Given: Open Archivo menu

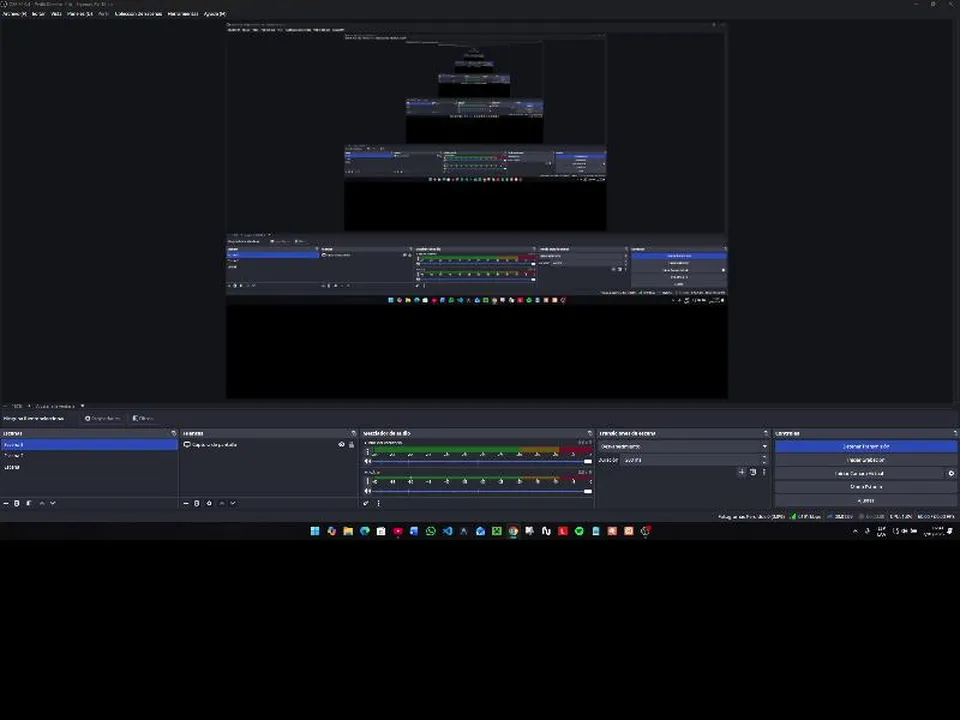Looking at the screenshot, I should pos(14,13).
